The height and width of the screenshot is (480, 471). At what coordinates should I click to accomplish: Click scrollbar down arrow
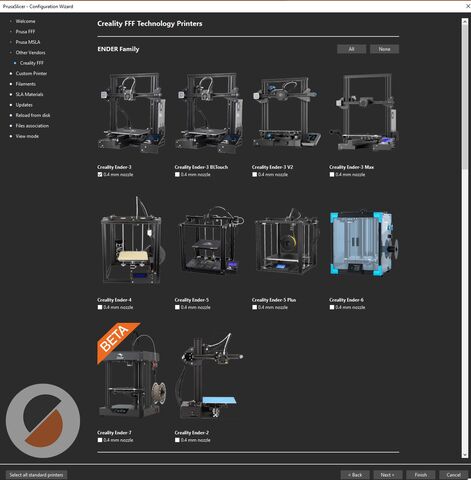(465, 455)
